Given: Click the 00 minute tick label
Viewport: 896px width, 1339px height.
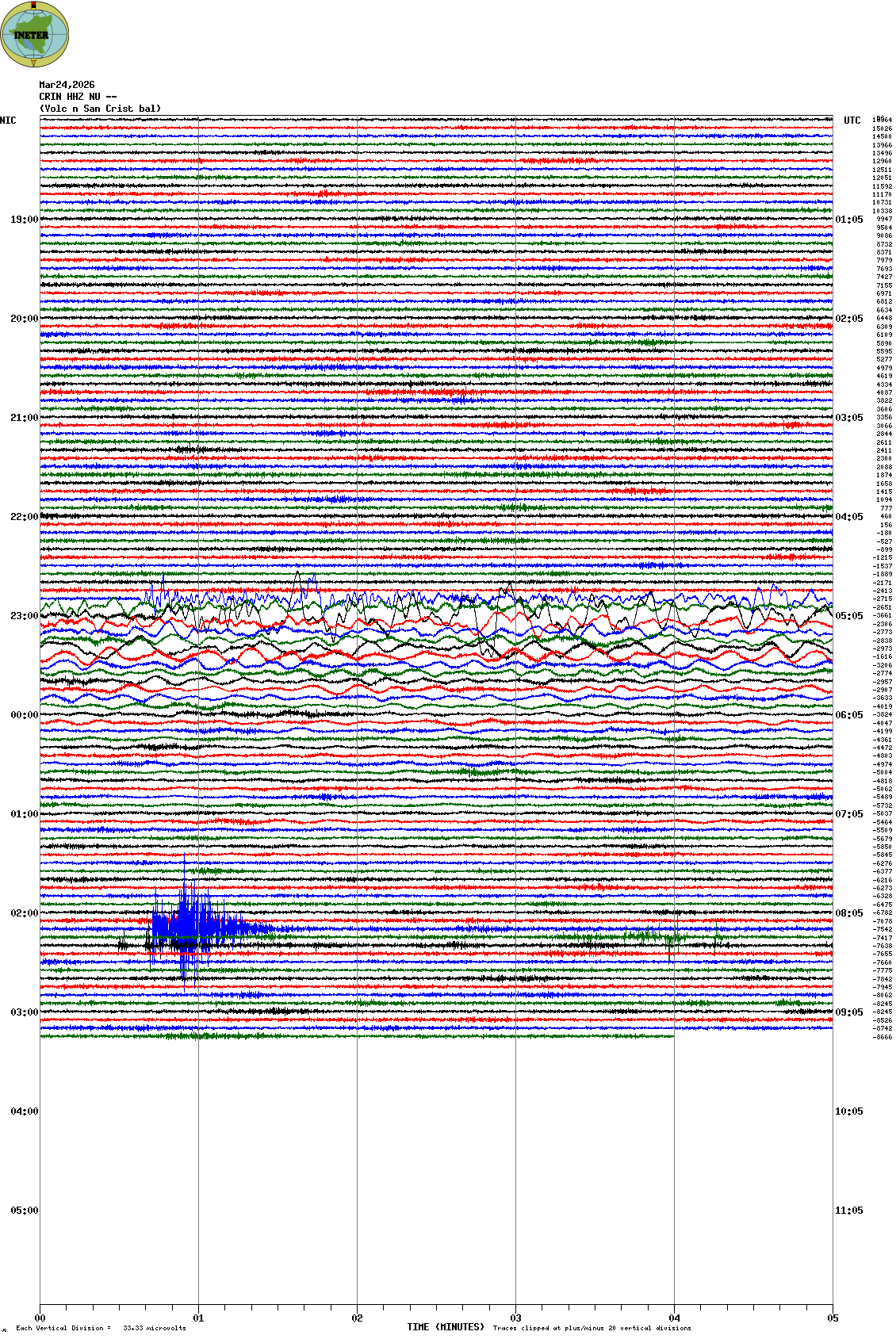Looking at the screenshot, I should (x=40, y=1318).
